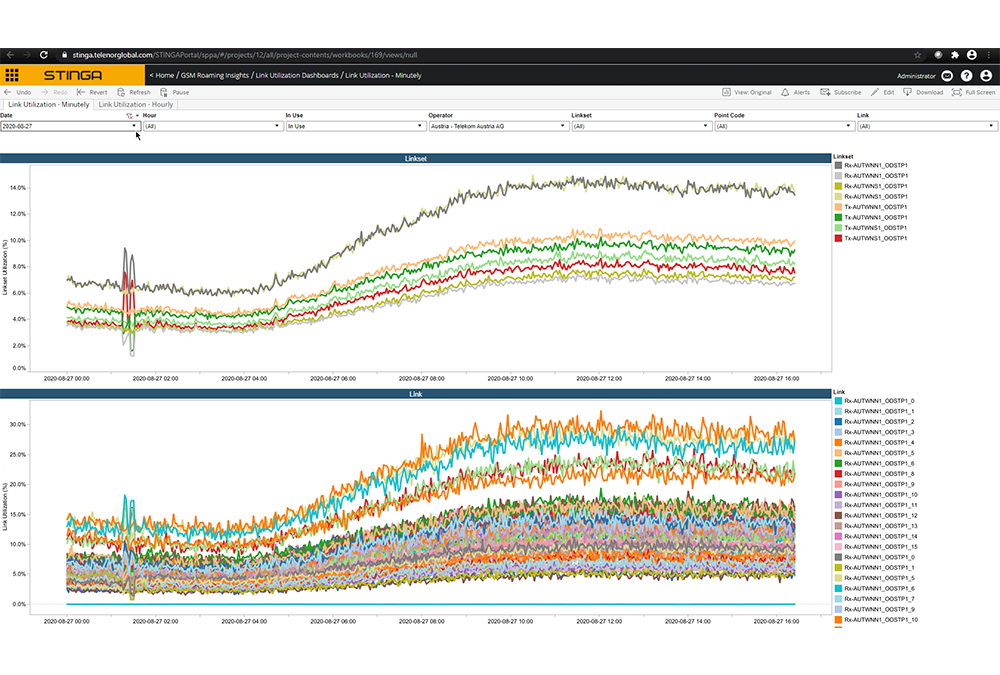
Task: View site info via the padlock icon
Action: 64,55
